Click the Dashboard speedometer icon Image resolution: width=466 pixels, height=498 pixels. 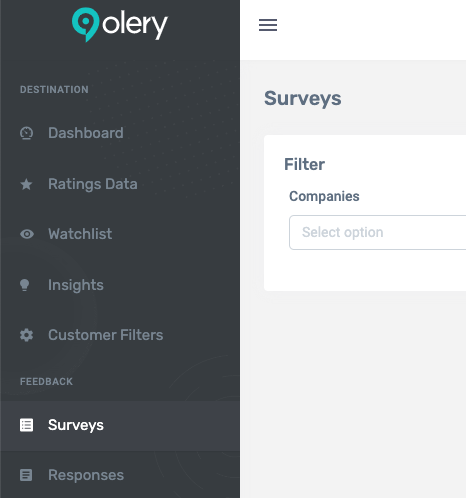coord(26,133)
